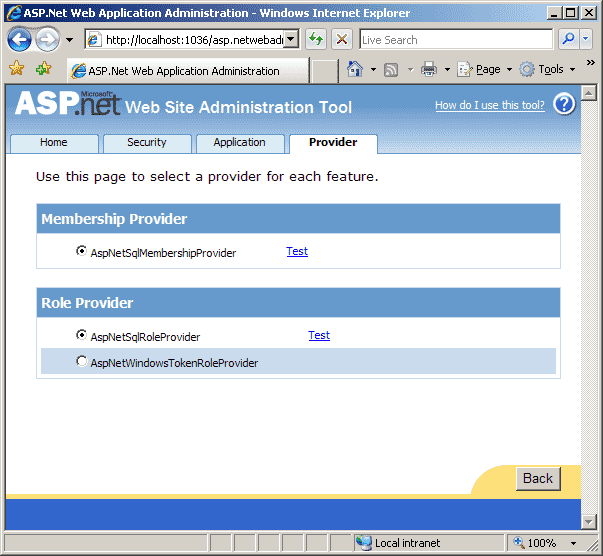Switch to the Application tab
The image size is (603, 556).
[240, 143]
